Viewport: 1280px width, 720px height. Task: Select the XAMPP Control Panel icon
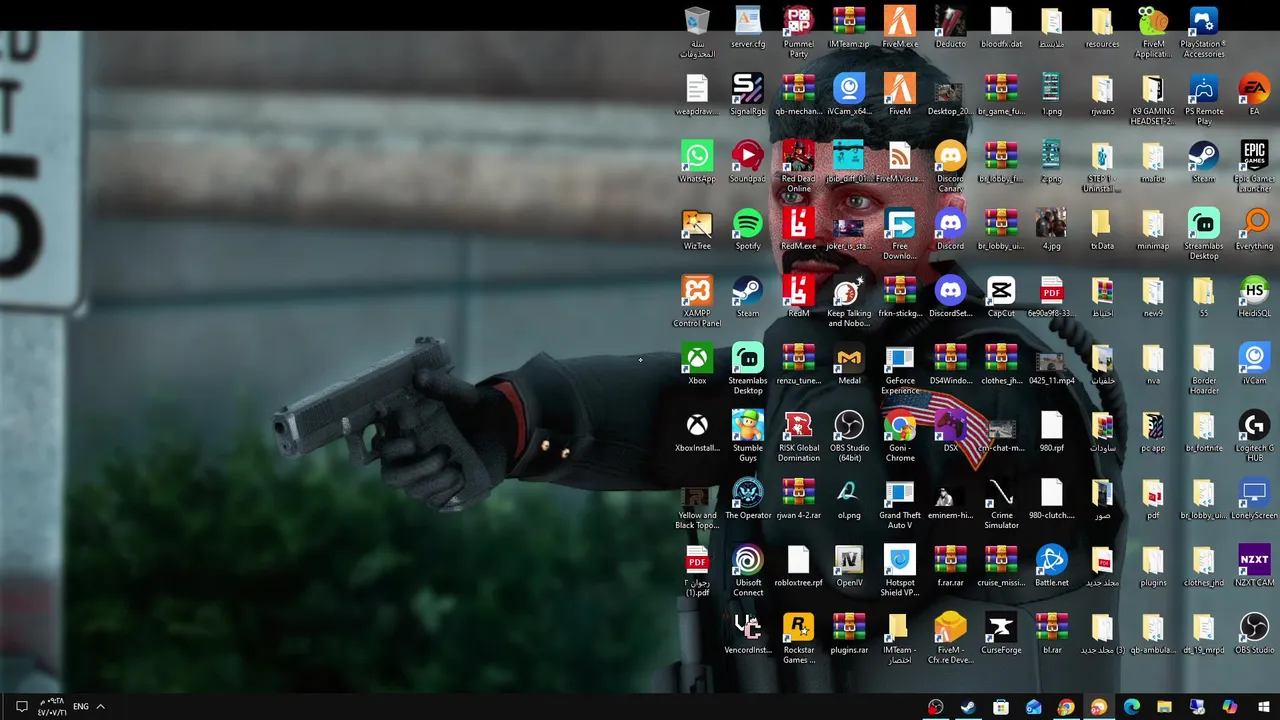pos(697,301)
